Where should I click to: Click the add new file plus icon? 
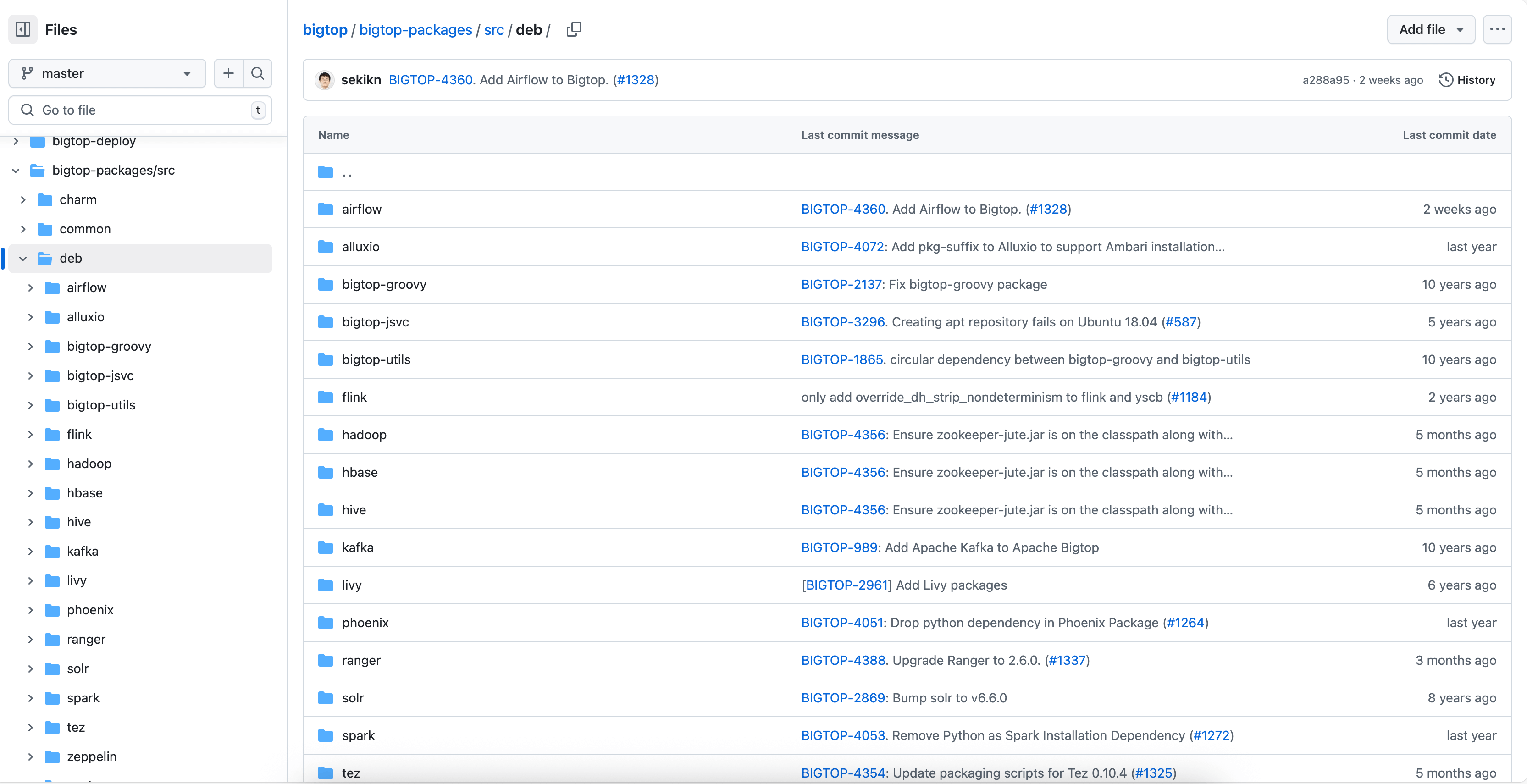(228, 73)
